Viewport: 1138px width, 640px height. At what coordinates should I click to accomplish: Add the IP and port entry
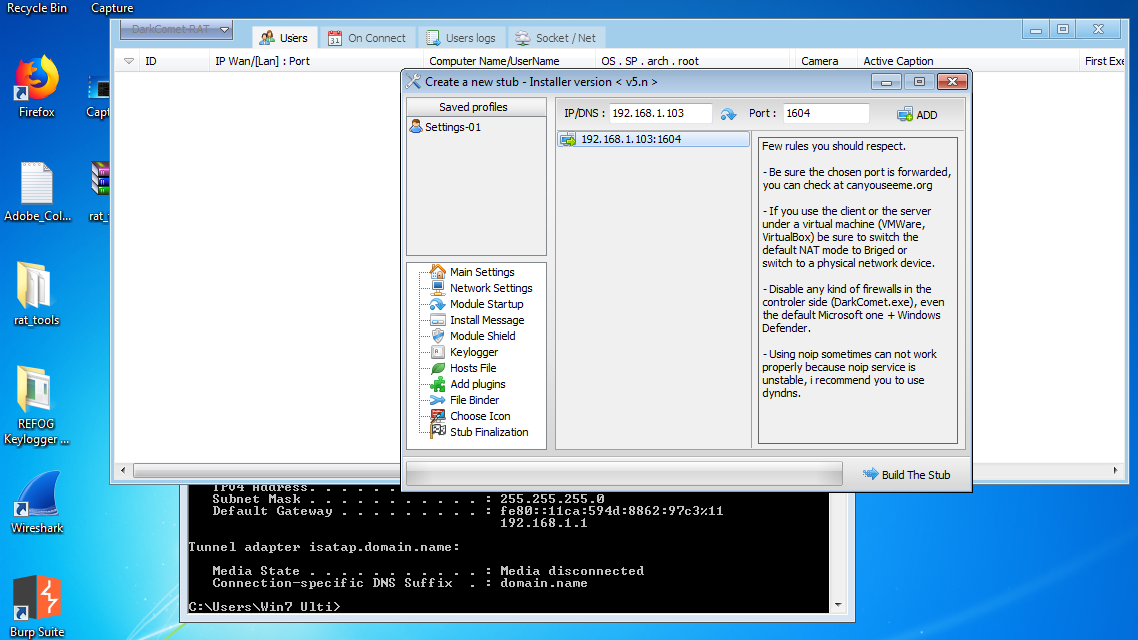(x=917, y=115)
